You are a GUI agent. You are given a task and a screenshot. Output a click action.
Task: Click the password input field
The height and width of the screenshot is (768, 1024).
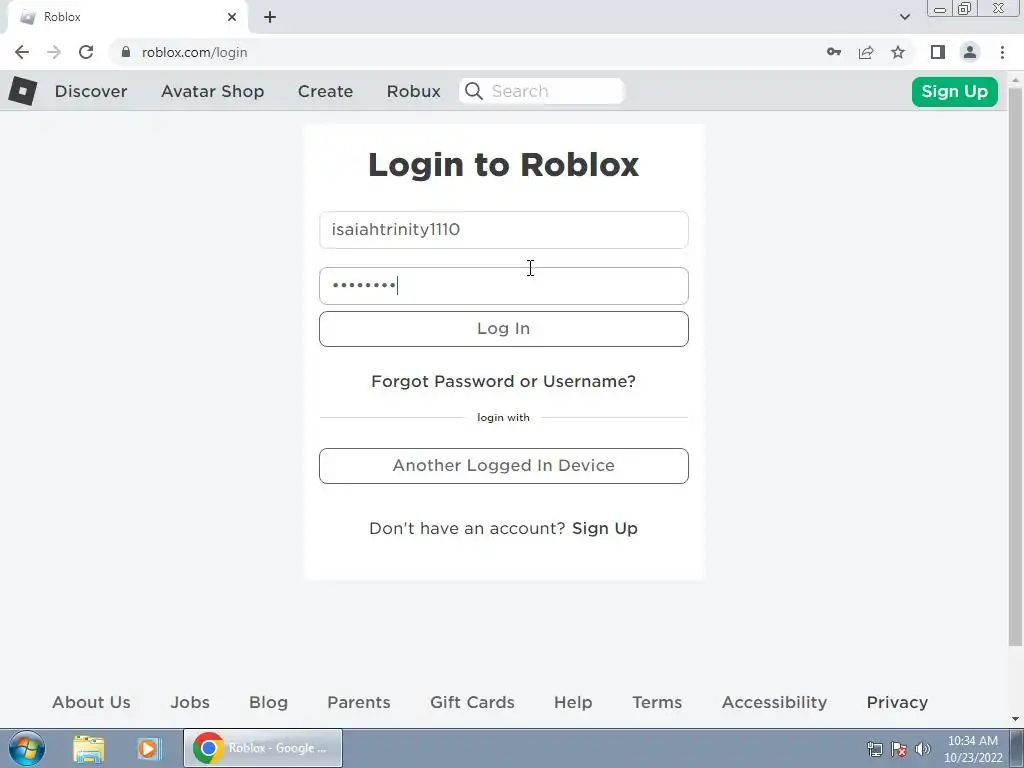(x=504, y=286)
